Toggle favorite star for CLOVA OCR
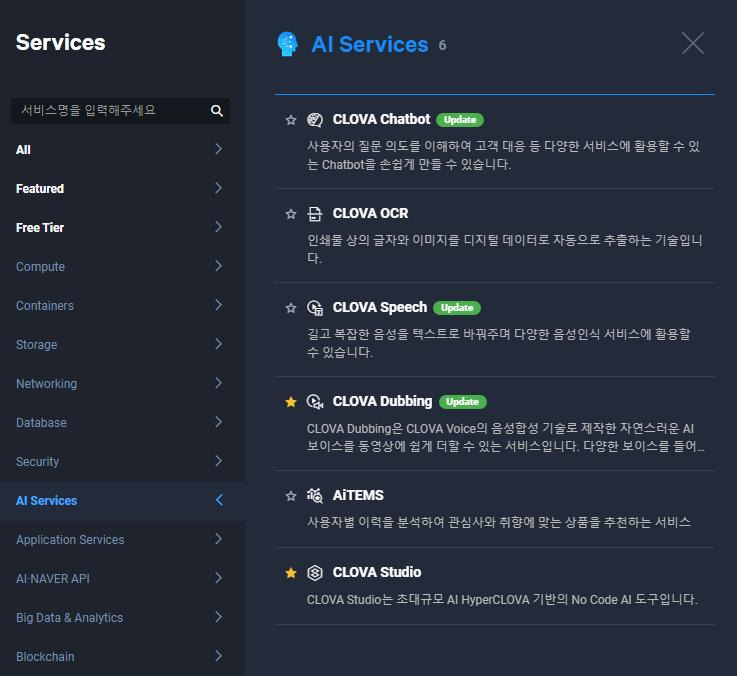737x676 pixels. pyautogui.click(x=291, y=214)
